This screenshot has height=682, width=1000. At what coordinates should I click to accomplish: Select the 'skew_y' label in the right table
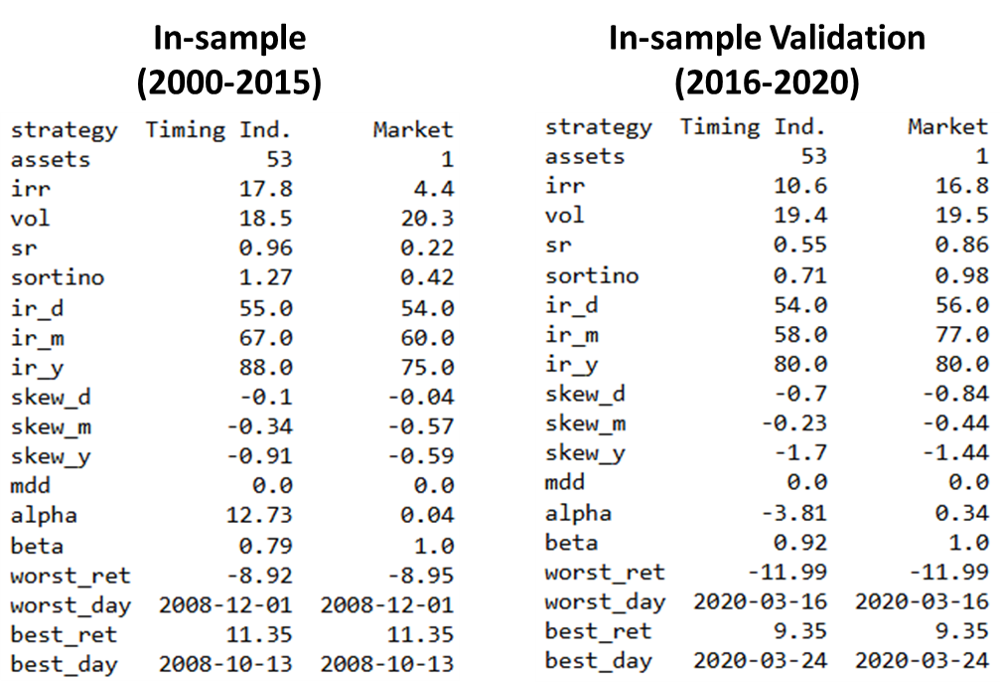585,453
